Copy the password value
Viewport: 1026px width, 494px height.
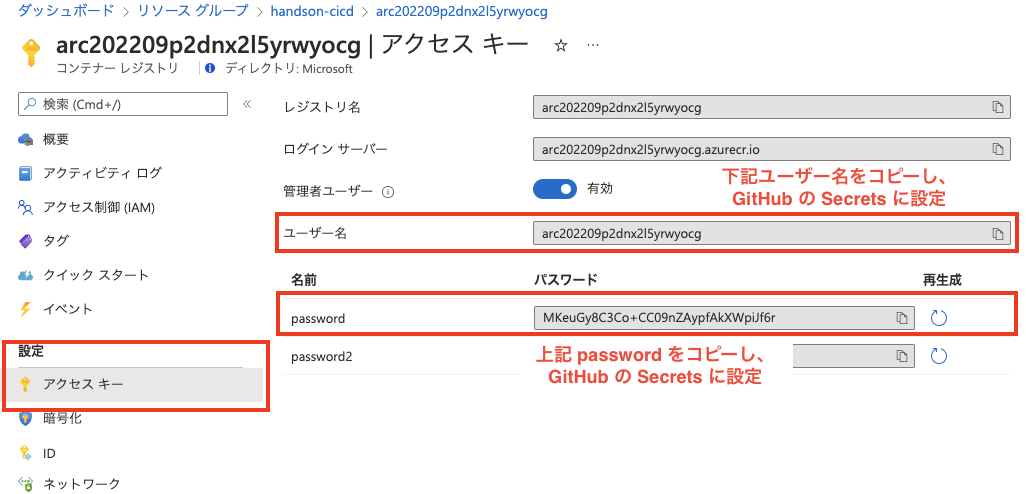click(x=902, y=318)
